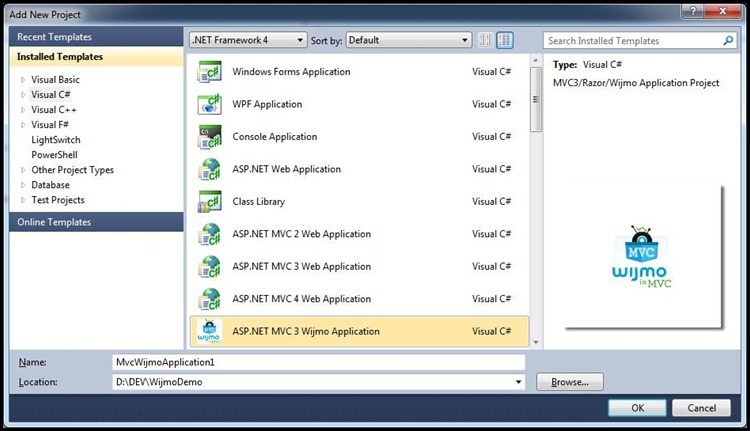750x431 pixels.
Task: Open the .NET Framework 4 dropdown
Action: pos(248,40)
